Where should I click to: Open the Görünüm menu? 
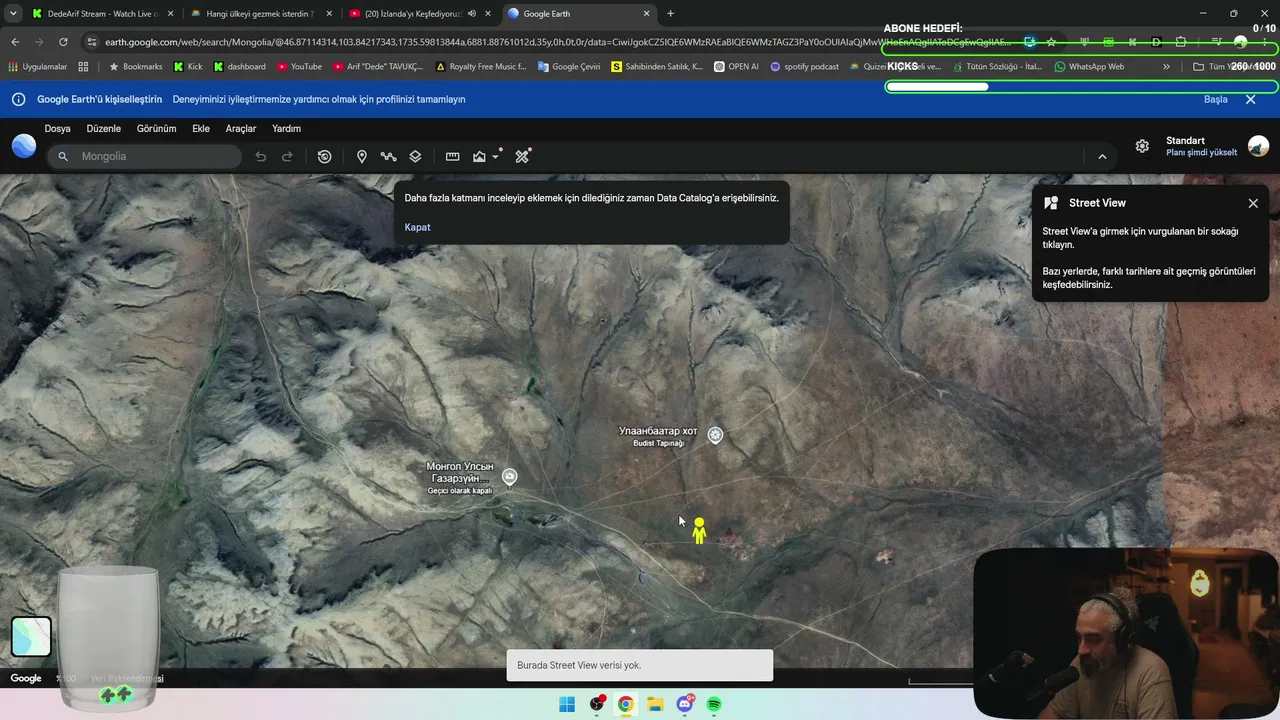coord(156,128)
